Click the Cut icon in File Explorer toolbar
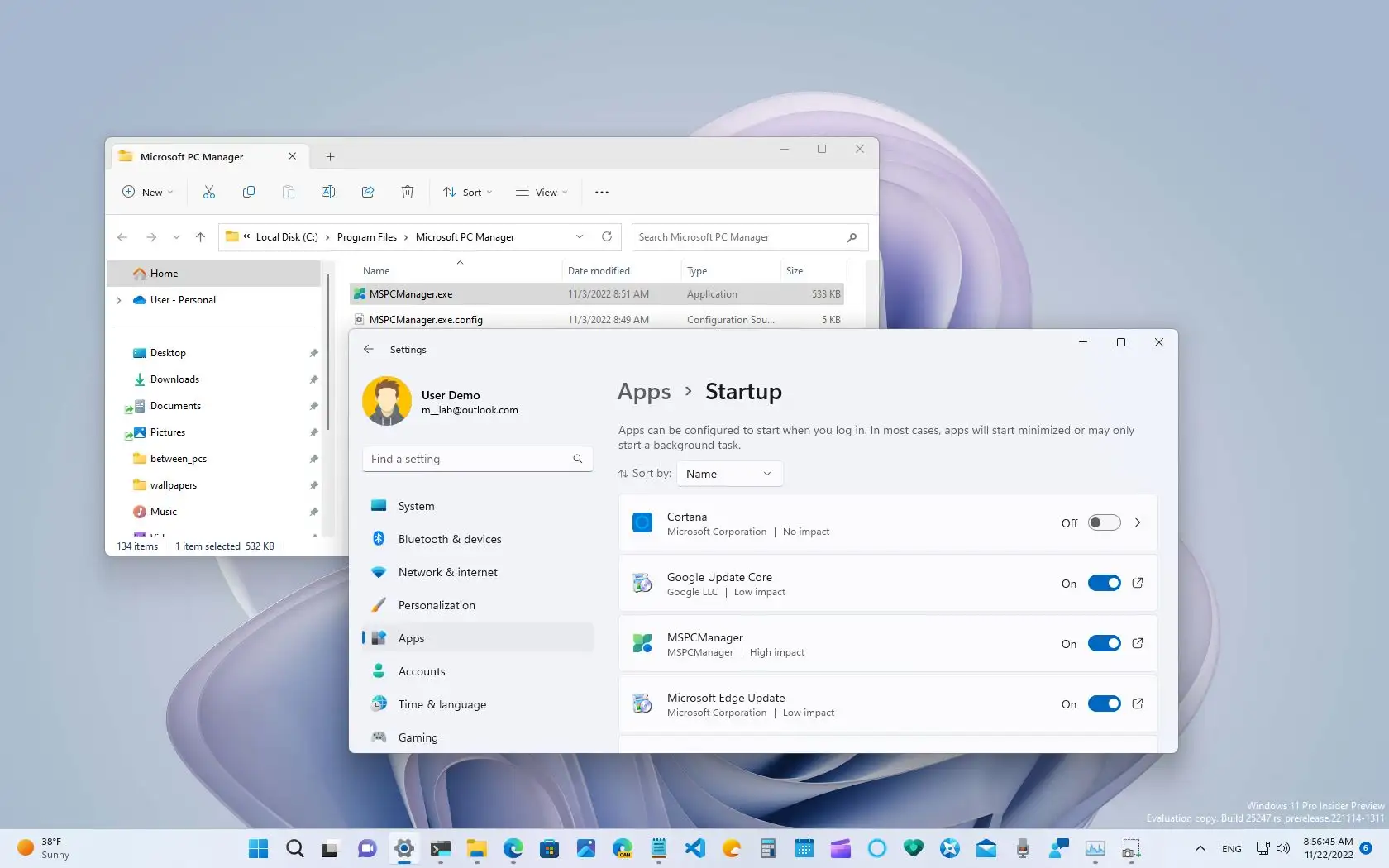 click(x=209, y=192)
